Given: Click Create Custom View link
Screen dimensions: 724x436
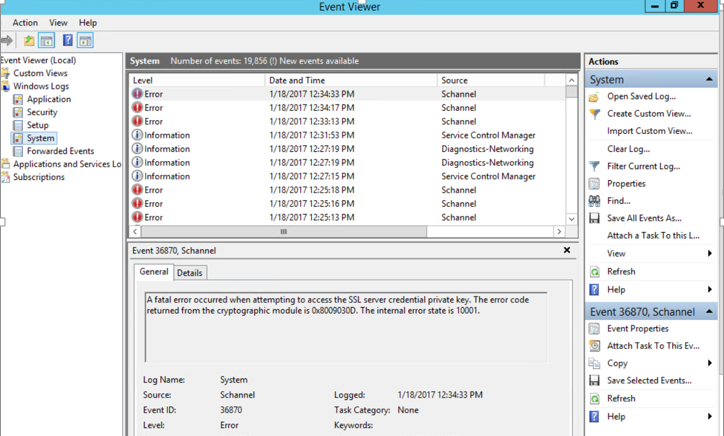Looking at the screenshot, I should coord(648,114).
